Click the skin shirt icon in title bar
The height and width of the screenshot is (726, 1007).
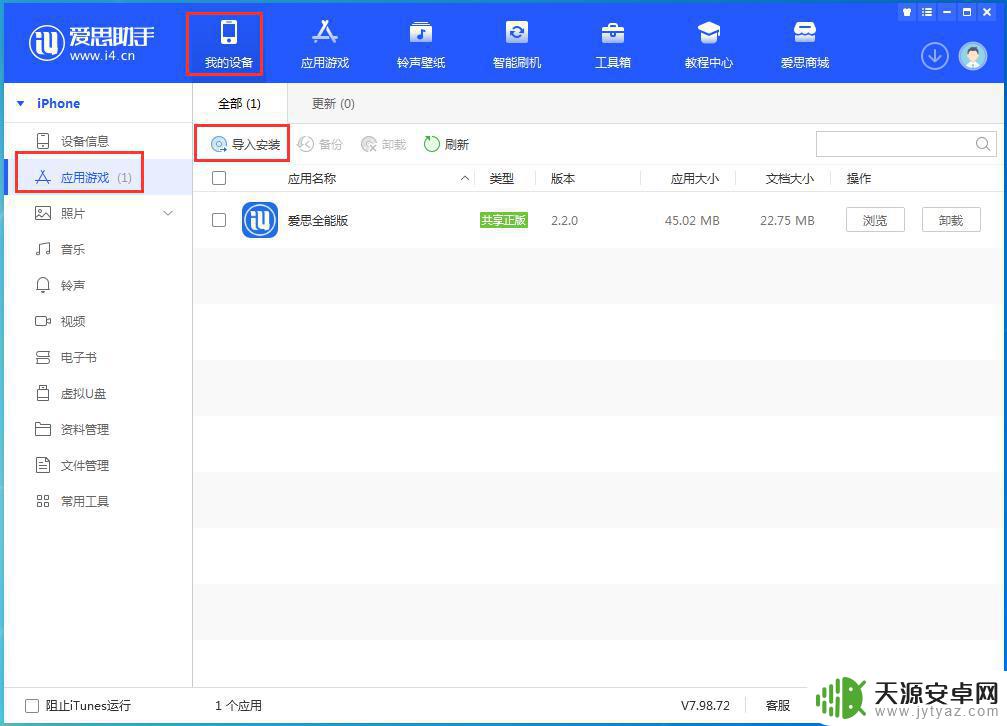pyautogui.click(x=907, y=12)
